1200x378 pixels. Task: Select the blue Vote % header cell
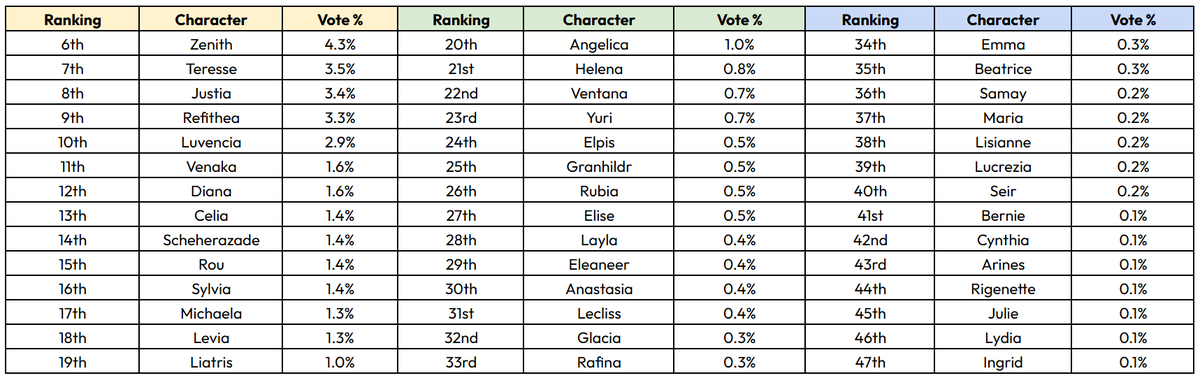click(1133, 20)
